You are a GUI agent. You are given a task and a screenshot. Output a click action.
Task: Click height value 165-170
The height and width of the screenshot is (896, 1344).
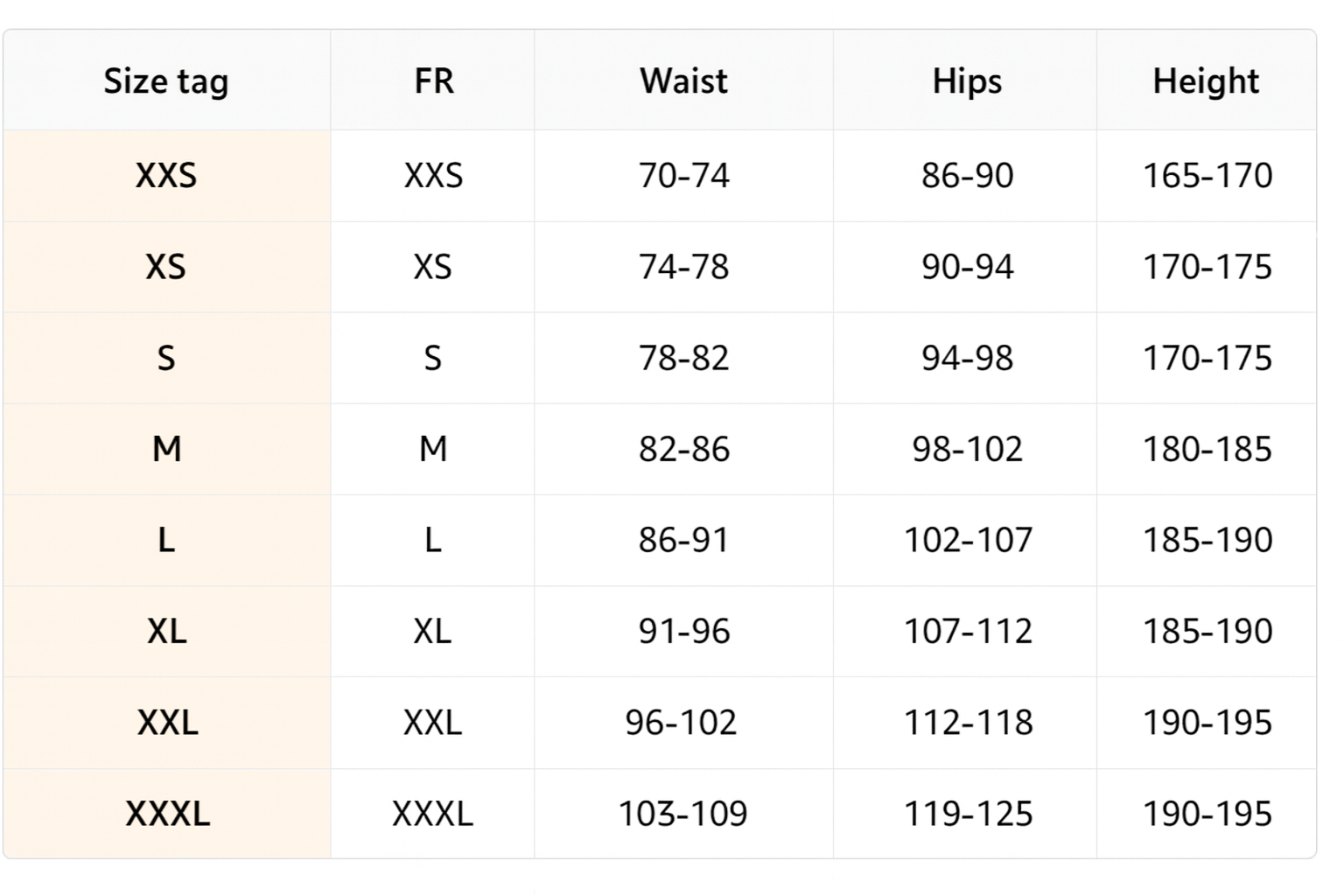[1207, 176]
